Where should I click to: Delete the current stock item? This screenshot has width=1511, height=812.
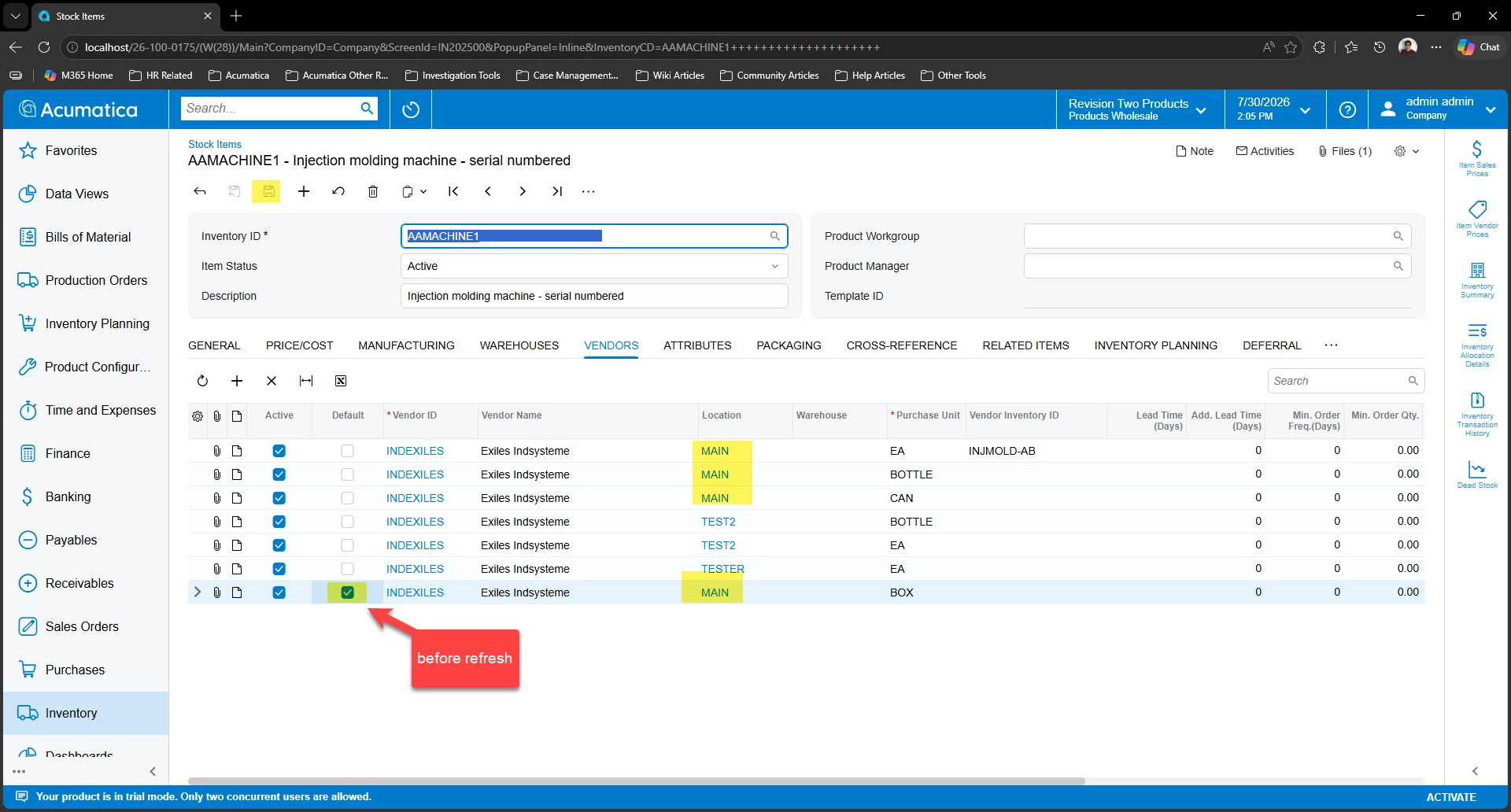(373, 191)
